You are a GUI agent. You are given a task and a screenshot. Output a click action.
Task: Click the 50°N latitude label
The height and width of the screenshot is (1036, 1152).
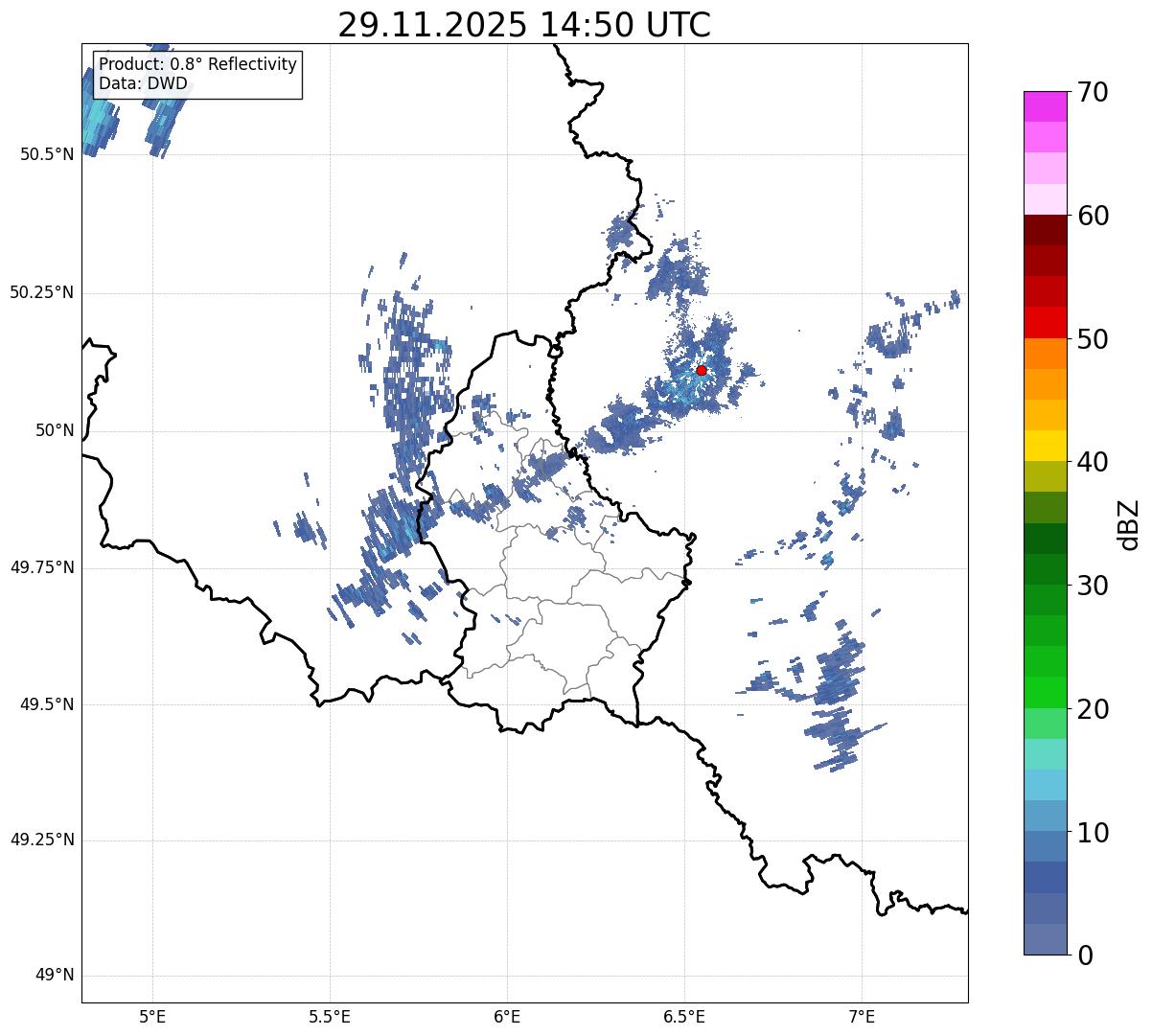(x=55, y=430)
